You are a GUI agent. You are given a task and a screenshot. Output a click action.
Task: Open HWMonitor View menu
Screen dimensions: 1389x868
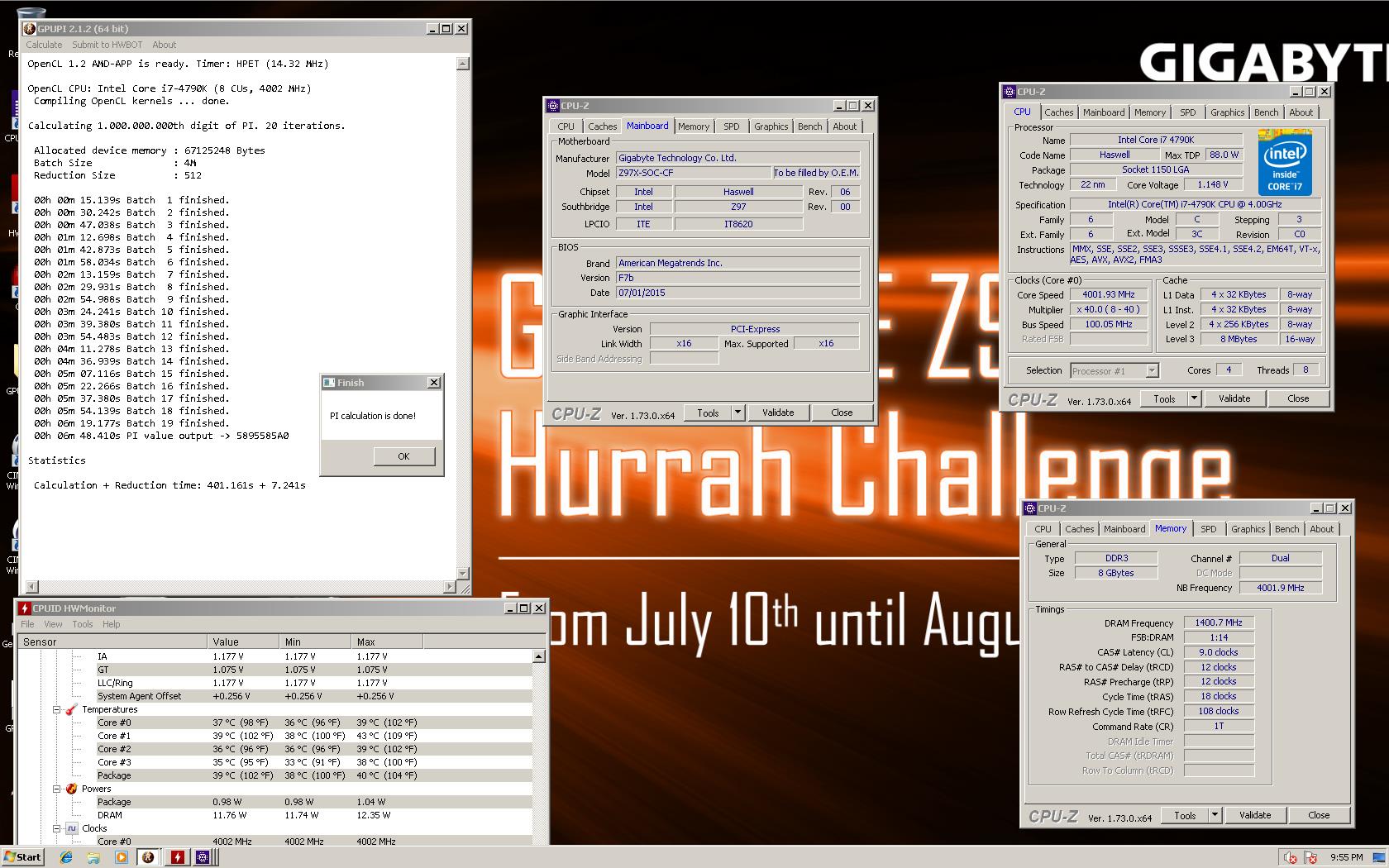coord(53,624)
